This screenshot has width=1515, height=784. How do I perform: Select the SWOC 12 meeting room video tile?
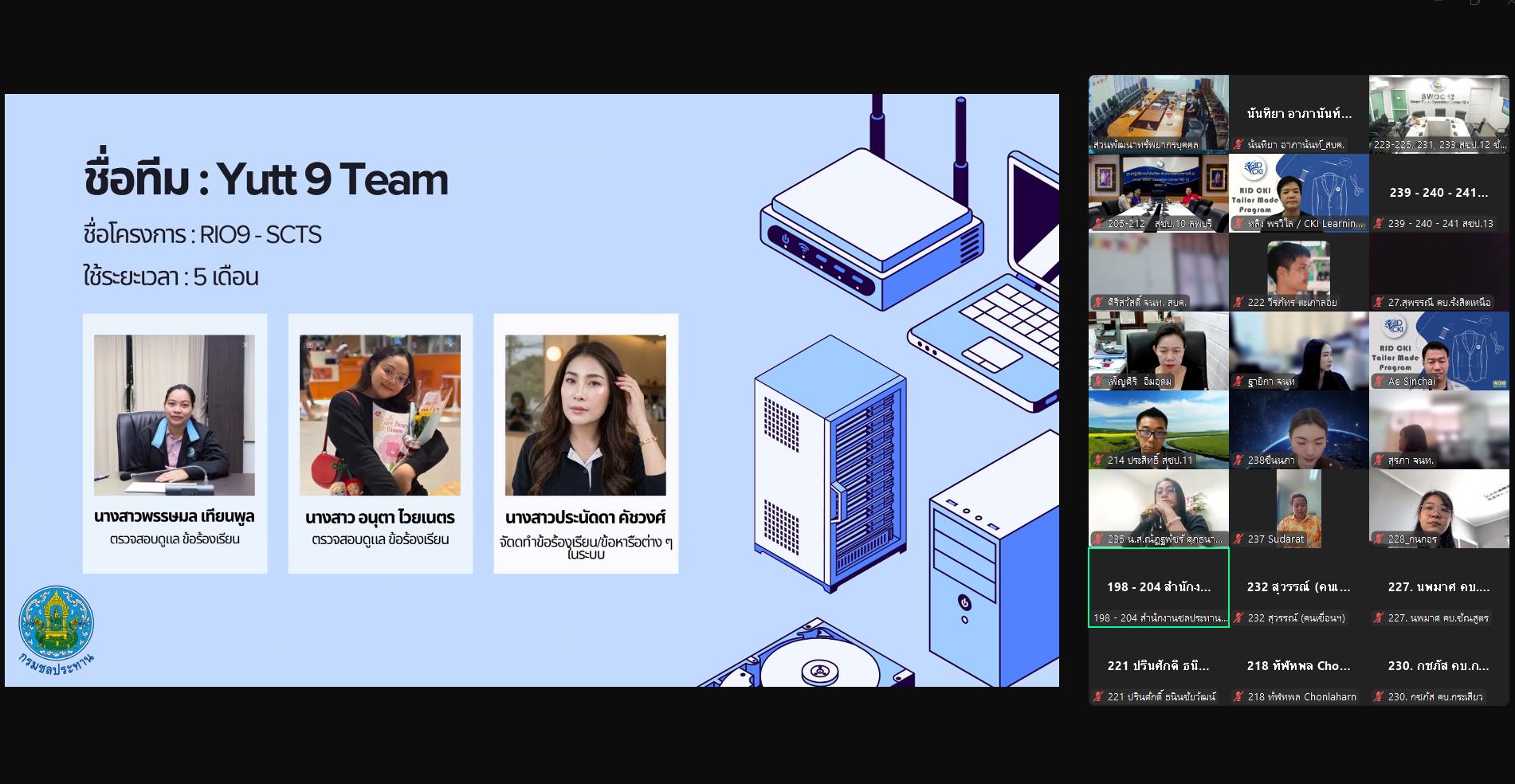[x=1439, y=114]
